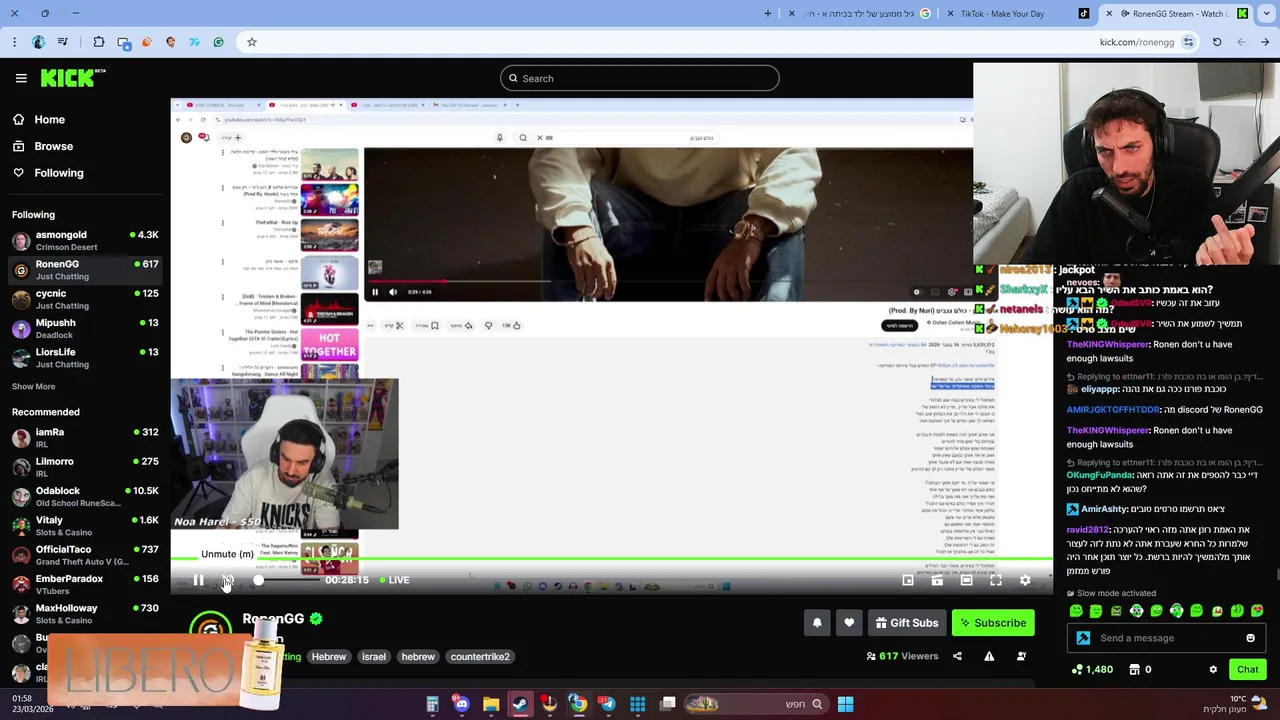
Task: Expand Following list with Show more
Action: (x=33, y=386)
